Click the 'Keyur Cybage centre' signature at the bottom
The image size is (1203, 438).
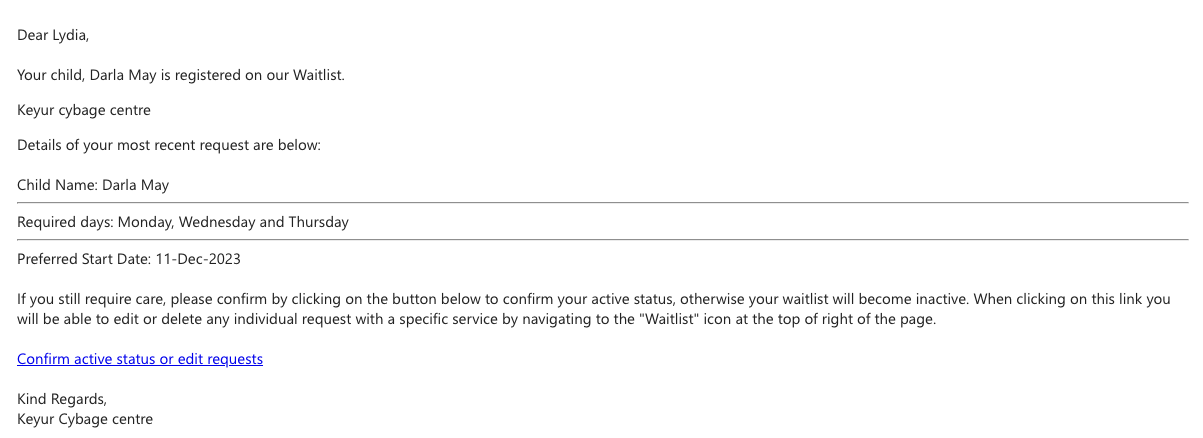[85, 419]
